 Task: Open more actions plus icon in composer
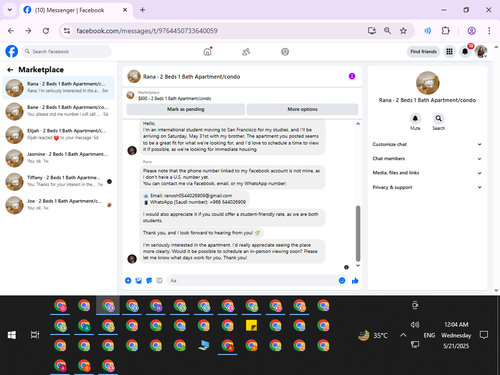pyautogui.click(x=128, y=281)
